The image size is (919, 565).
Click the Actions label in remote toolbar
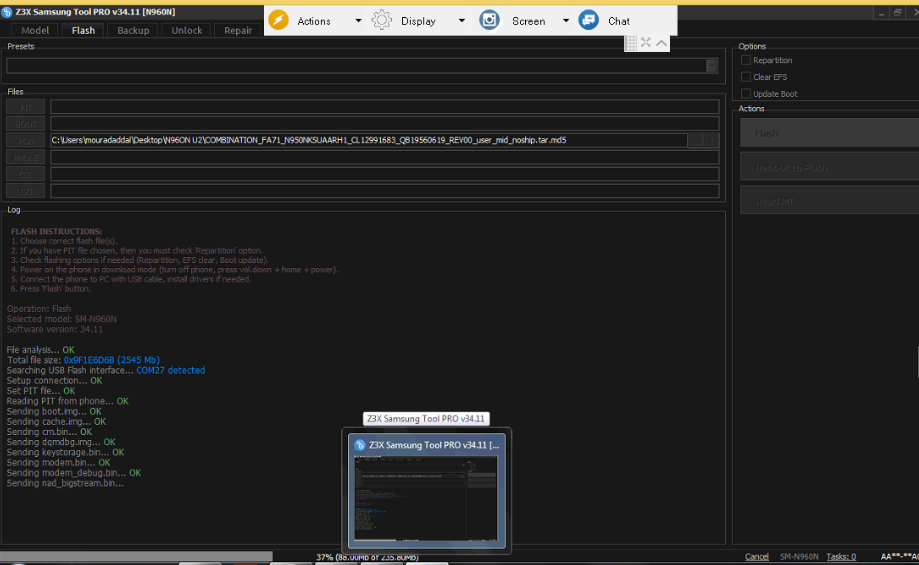(x=314, y=21)
